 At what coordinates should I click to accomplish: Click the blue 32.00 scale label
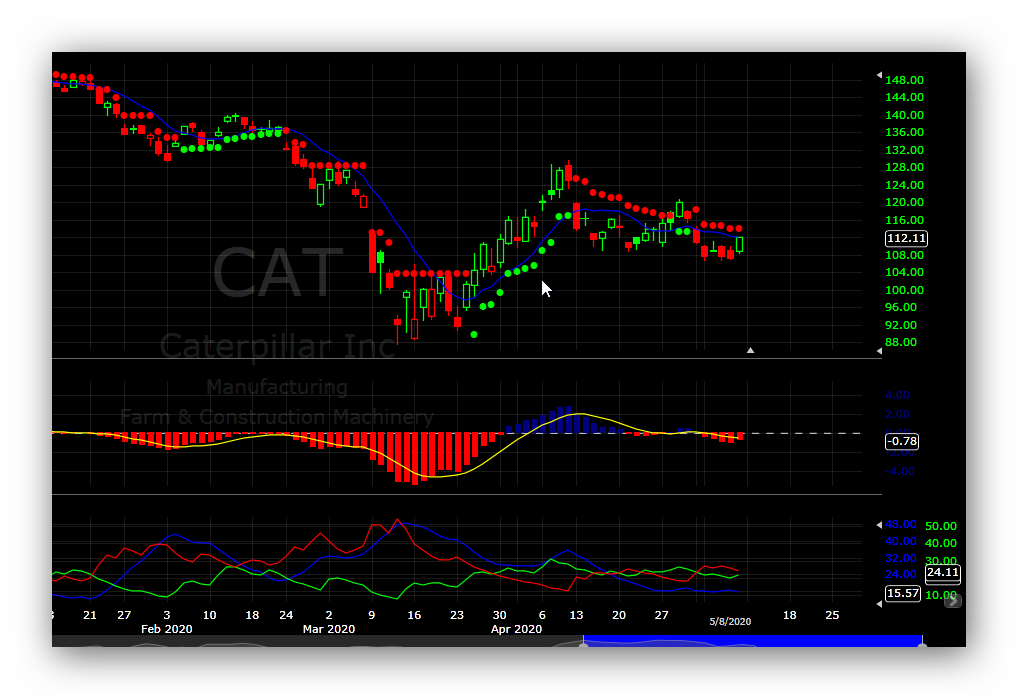901,558
